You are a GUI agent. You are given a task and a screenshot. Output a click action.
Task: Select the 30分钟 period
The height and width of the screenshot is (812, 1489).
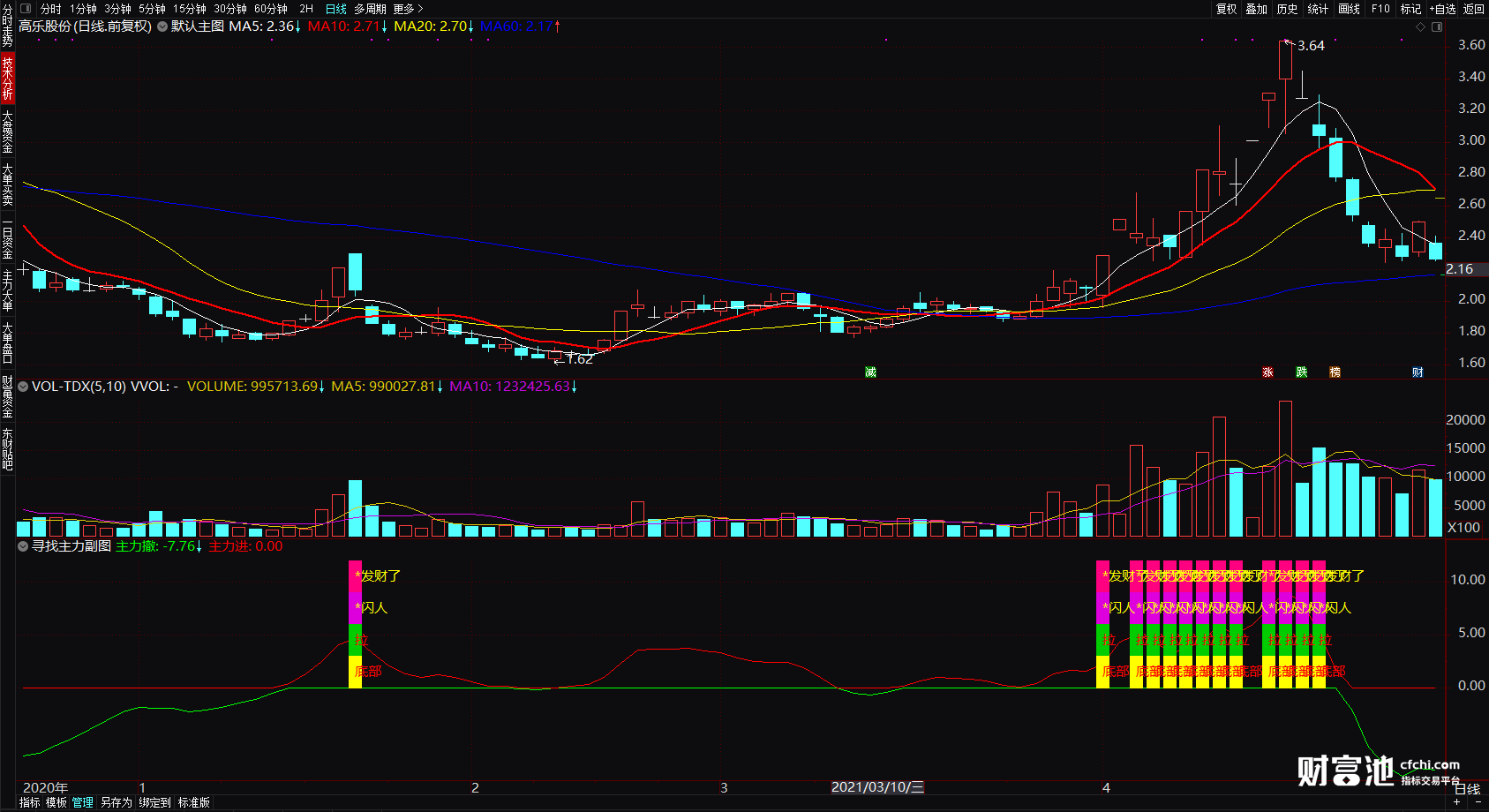click(230, 8)
